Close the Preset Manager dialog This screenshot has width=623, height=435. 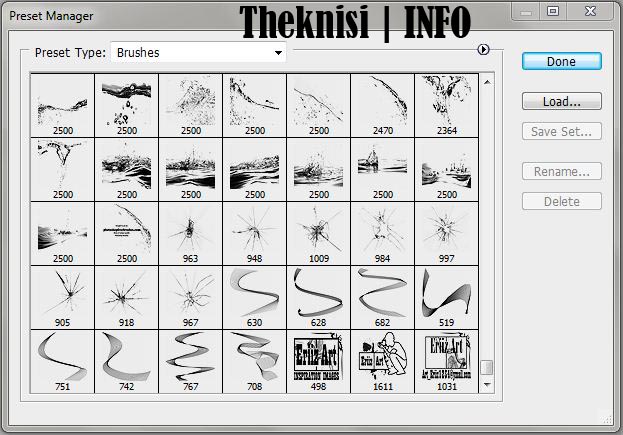[x=591, y=10]
